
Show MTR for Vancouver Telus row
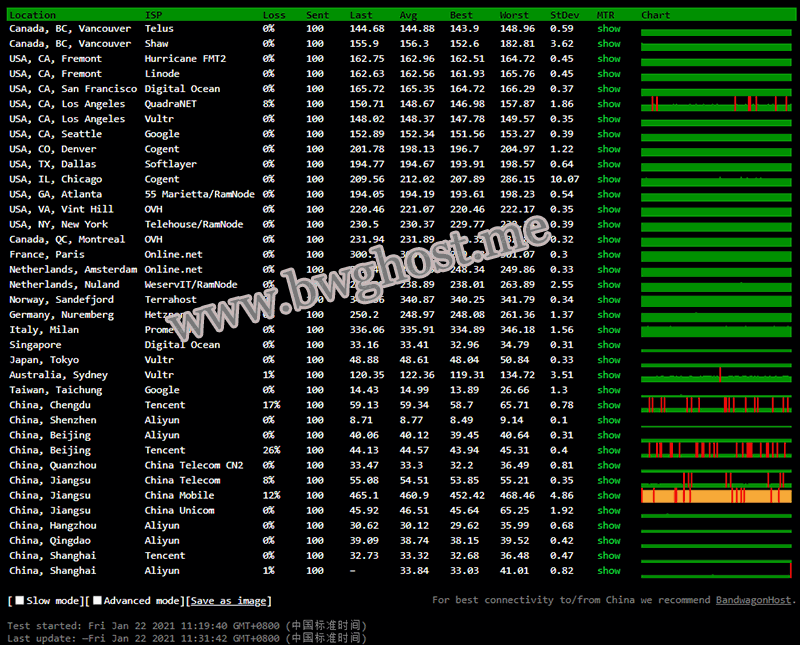click(609, 29)
